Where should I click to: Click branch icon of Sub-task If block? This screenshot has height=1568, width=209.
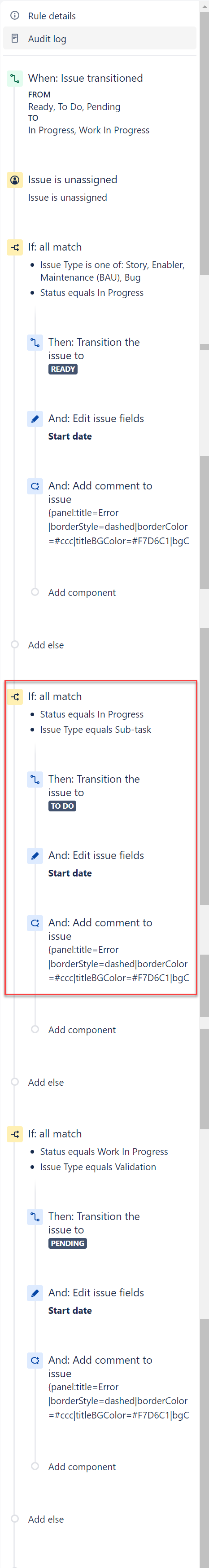[x=15, y=696]
